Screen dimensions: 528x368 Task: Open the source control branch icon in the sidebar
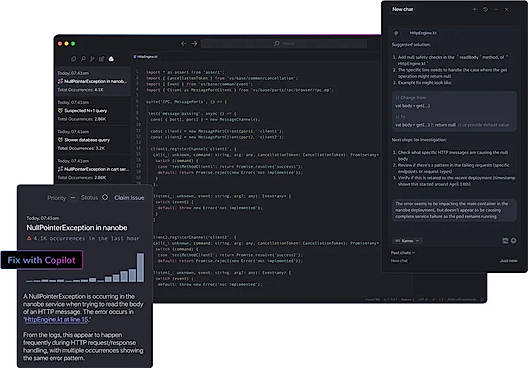pyautogui.click(x=92, y=59)
